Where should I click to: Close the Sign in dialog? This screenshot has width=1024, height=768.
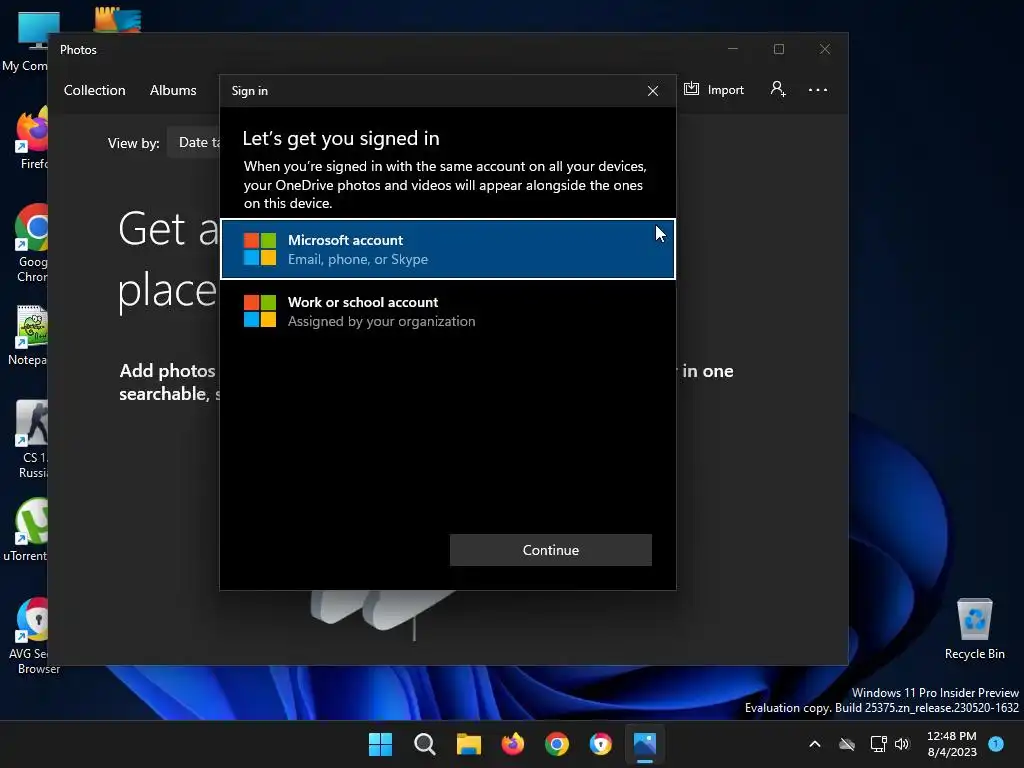tap(652, 91)
